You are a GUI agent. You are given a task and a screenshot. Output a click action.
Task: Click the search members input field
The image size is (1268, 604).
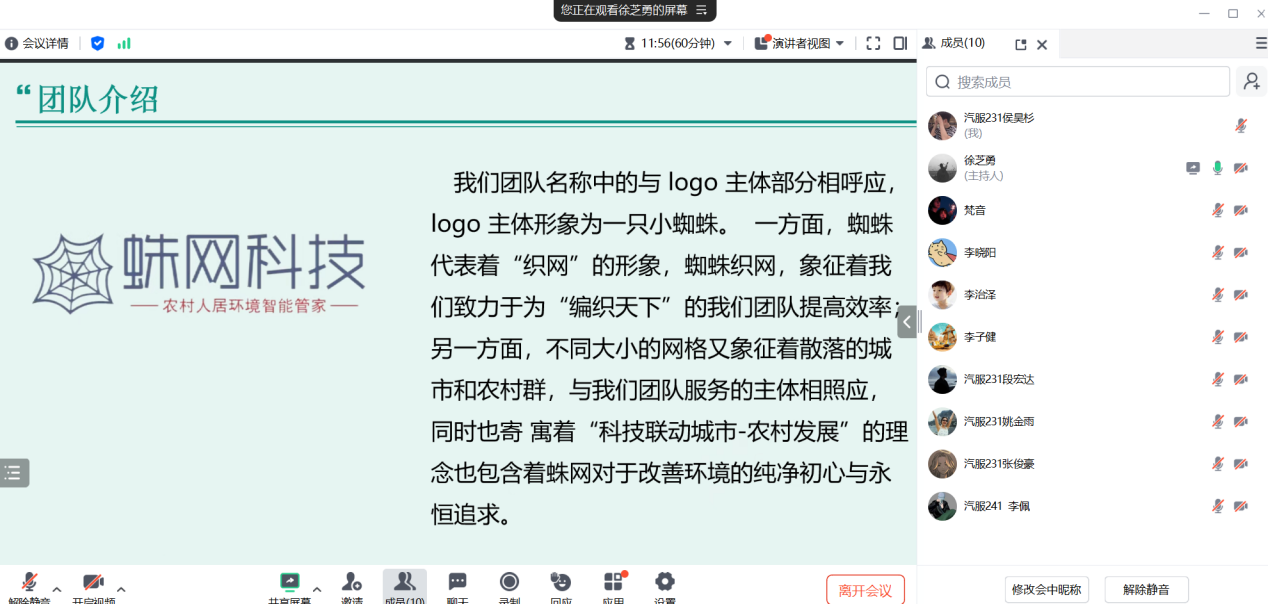[1085, 82]
